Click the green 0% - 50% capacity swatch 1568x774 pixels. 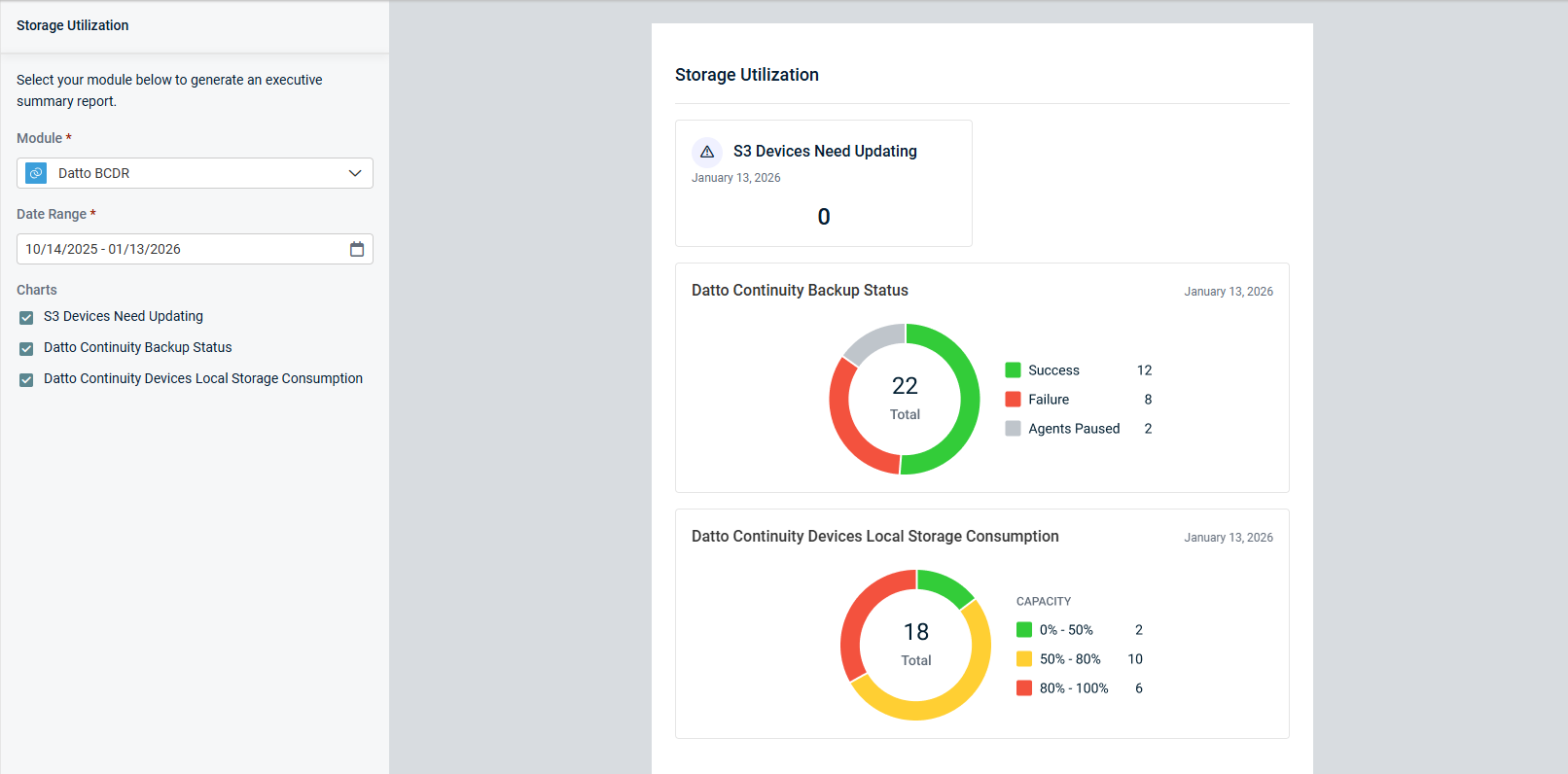coord(1024,630)
